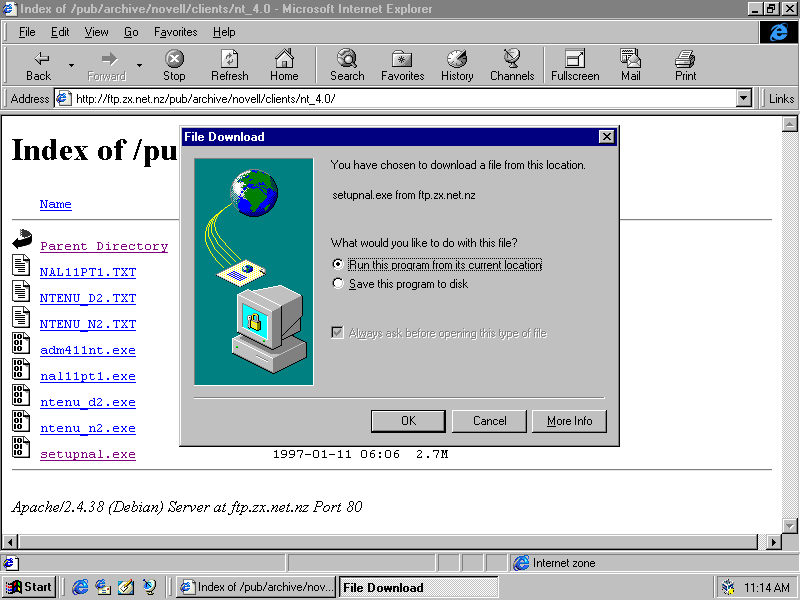Open the NAL11PT1.TXT file link
Screen dimensions: 800x600
(x=88, y=272)
